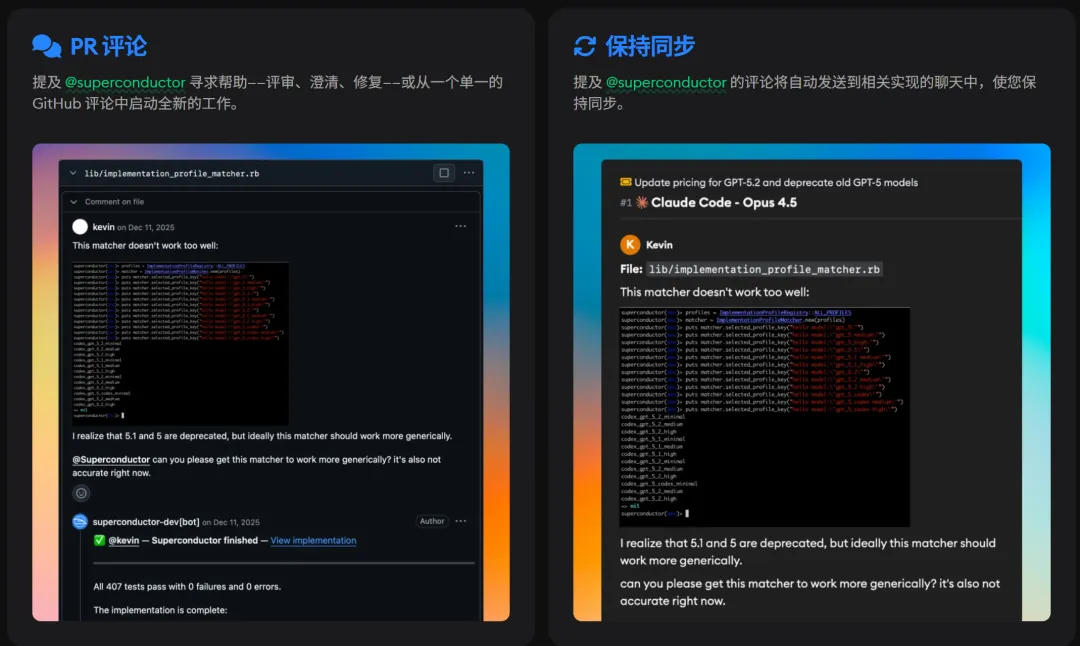Click the 'Superconductor finished' status text
The image size is (1080, 646).
pyautogui.click(x=205, y=541)
